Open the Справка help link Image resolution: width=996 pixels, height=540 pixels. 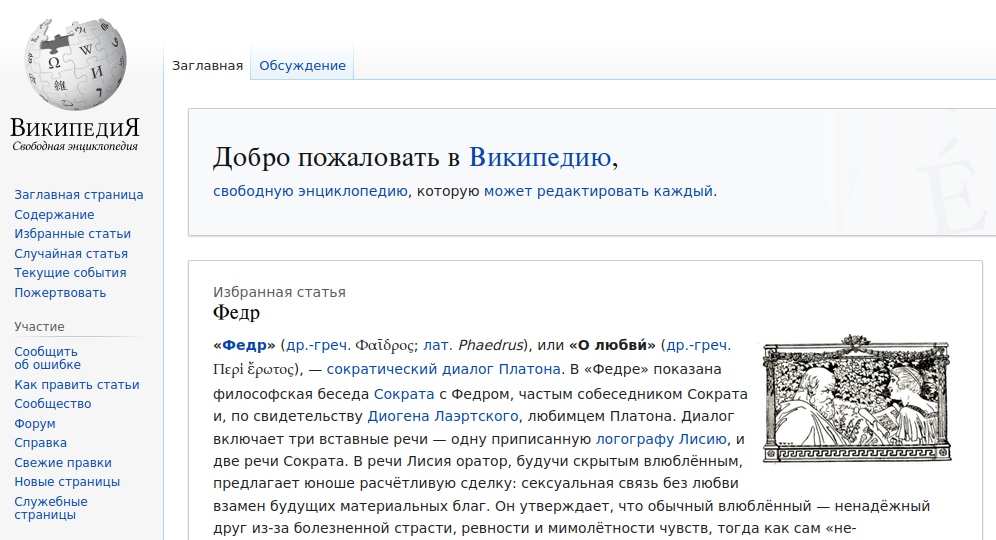coord(41,443)
